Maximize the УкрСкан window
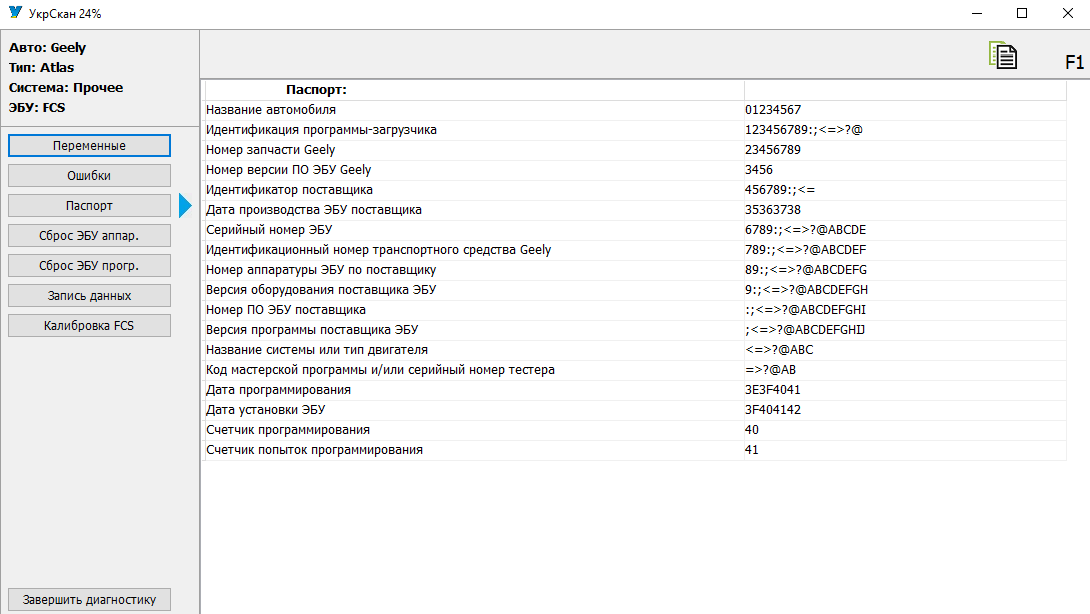 click(1022, 13)
